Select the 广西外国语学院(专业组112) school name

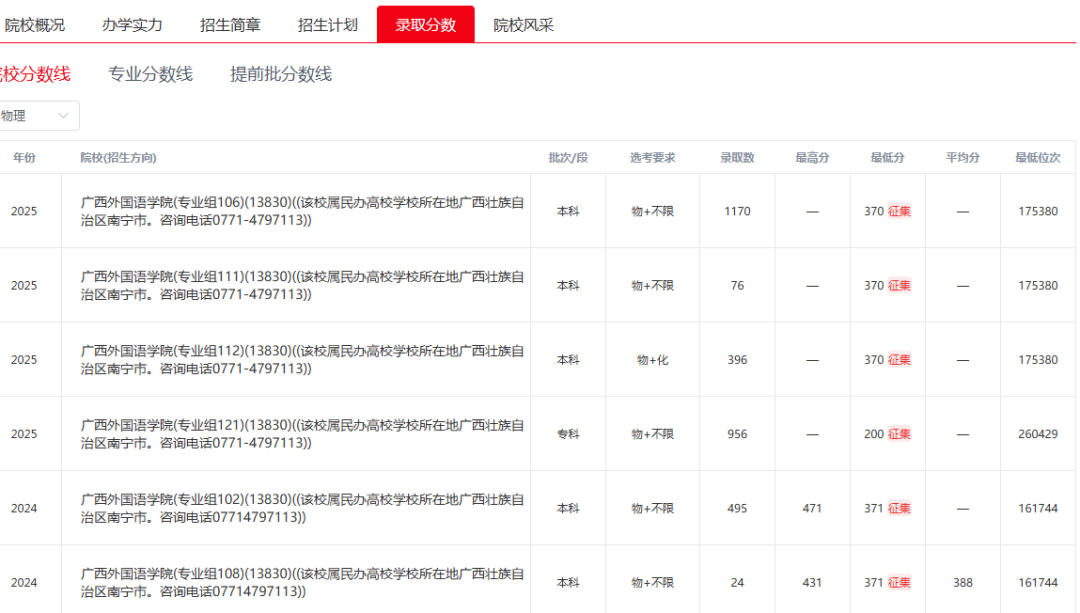pyautogui.click(x=302, y=360)
